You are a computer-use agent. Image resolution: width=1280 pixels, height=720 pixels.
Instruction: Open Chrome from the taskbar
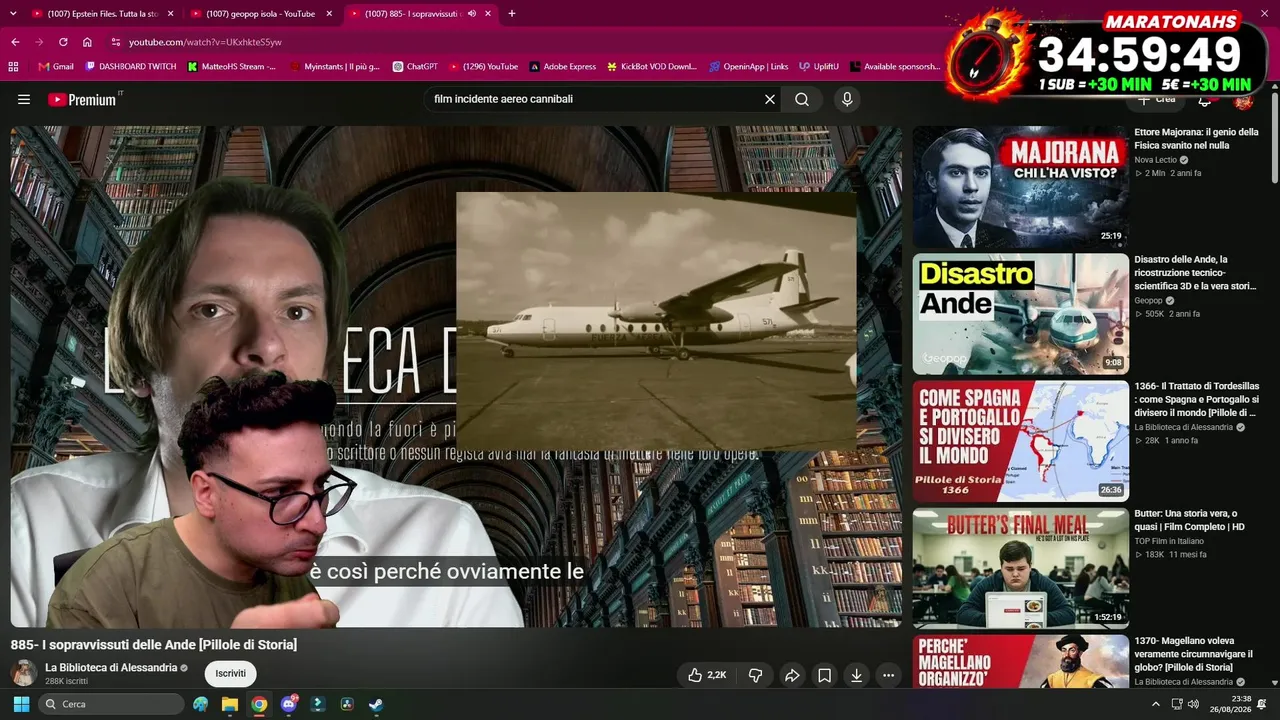pos(259,704)
